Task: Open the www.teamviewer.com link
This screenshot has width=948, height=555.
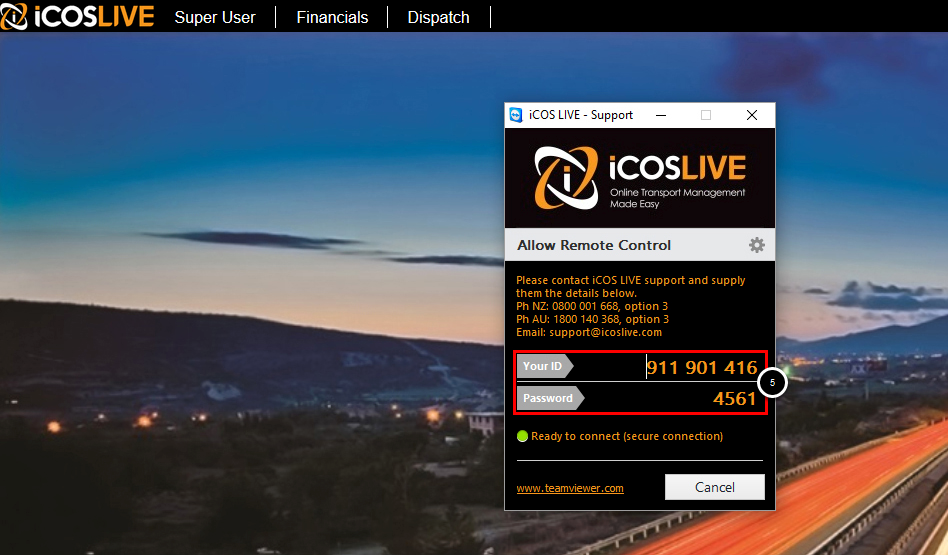Action: click(x=570, y=488)
